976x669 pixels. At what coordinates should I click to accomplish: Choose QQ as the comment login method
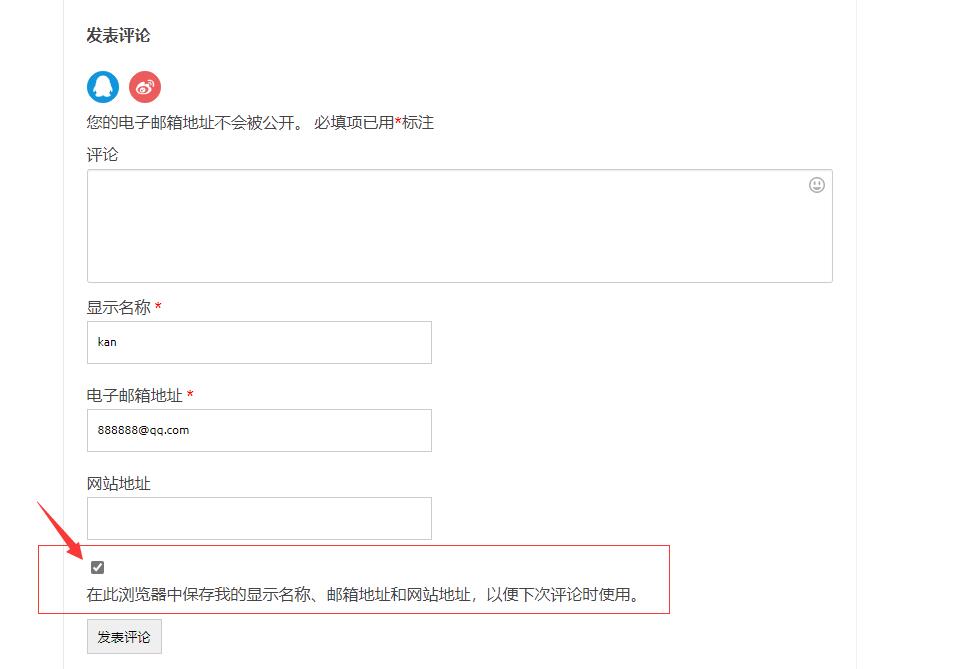pyautogui.click(x=101, y=87)
